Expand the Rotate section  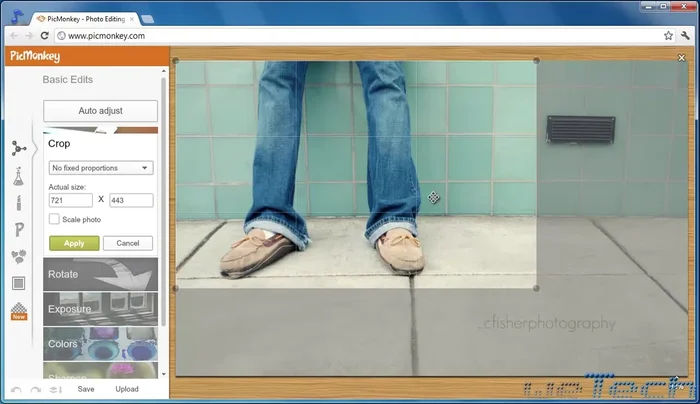coord(100,274)
